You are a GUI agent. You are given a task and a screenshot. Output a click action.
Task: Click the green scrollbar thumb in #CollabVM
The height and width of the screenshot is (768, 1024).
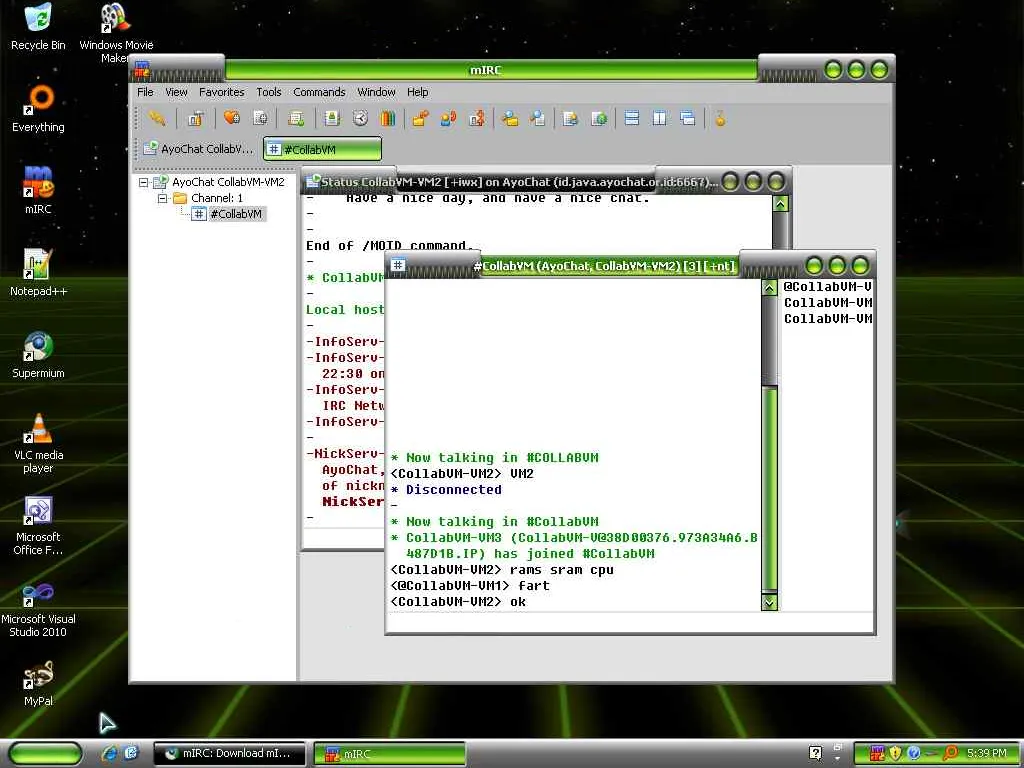point(769,490)
